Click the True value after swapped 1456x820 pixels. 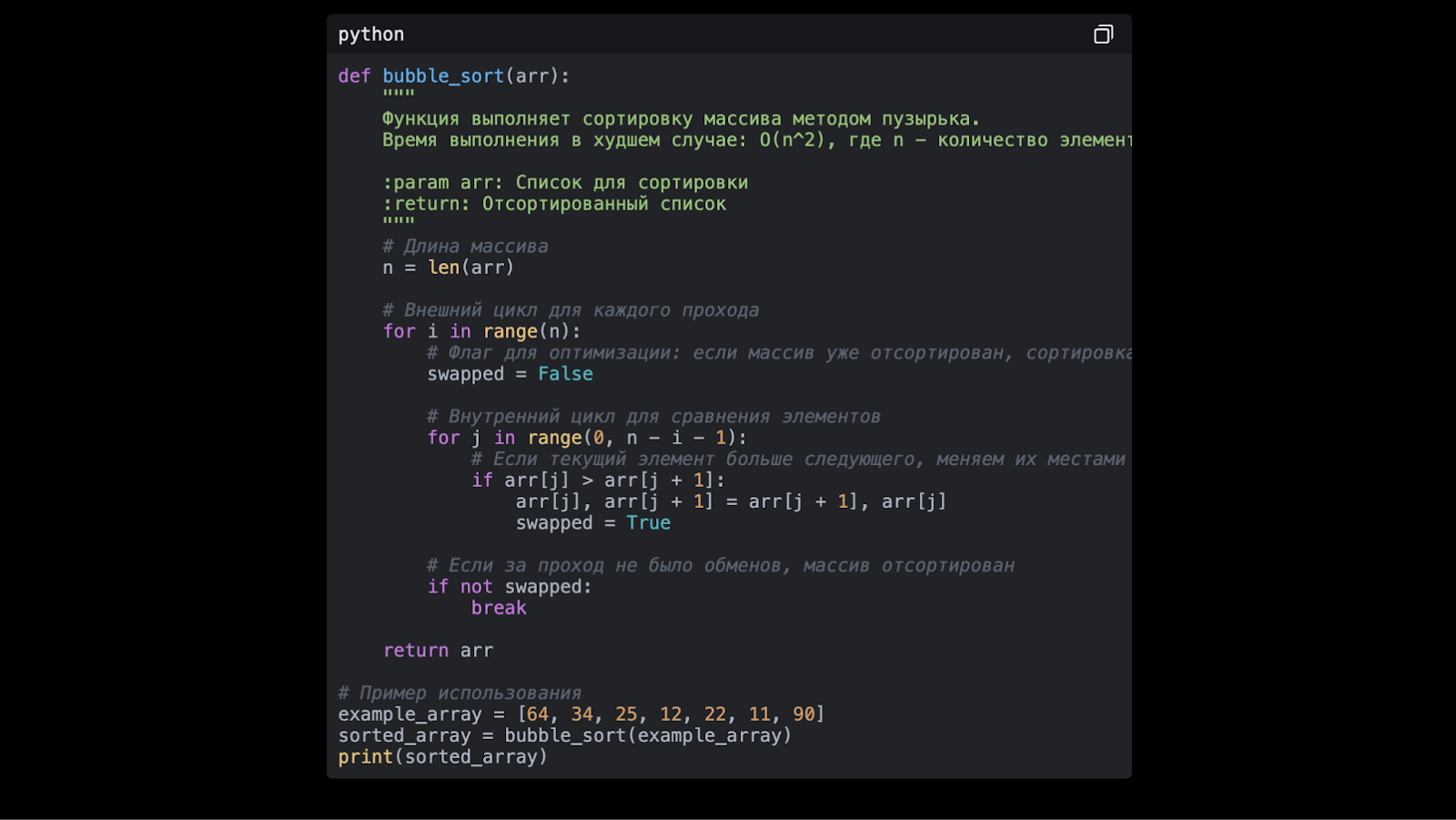pyautogui.click(x=648, y=523)
